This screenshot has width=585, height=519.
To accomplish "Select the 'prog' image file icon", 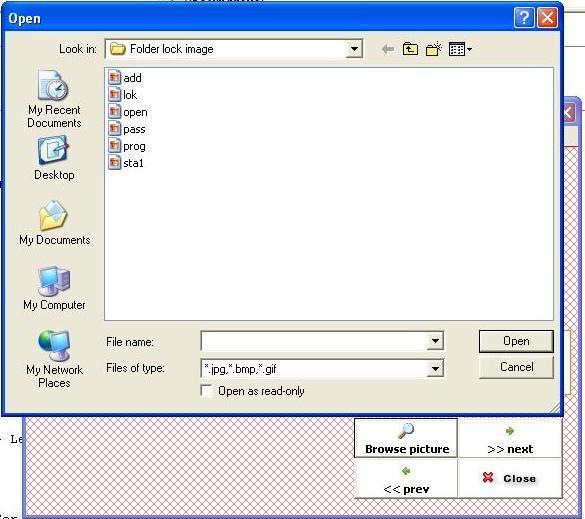I will point(115,146).
